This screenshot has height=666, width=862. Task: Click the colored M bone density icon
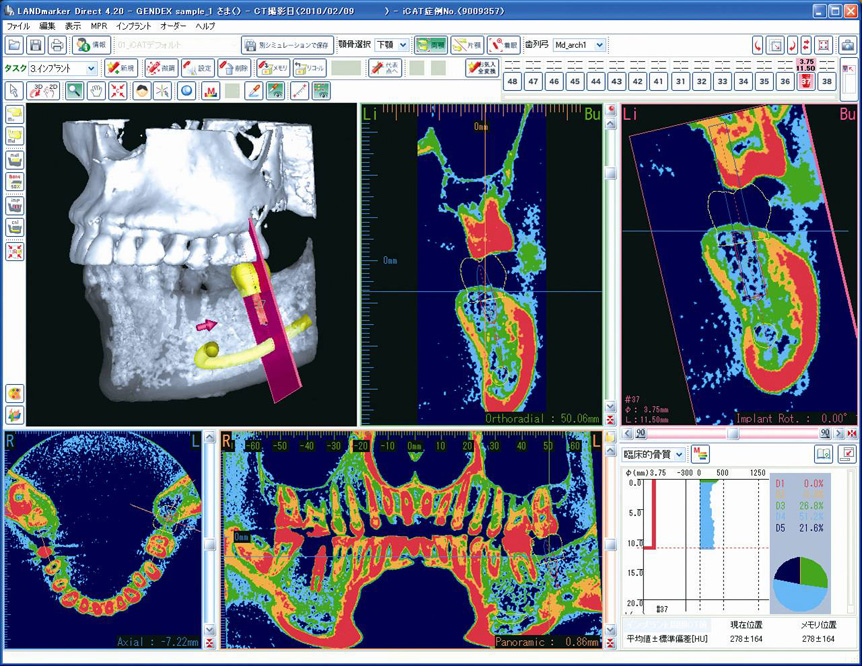click(211, 91)
